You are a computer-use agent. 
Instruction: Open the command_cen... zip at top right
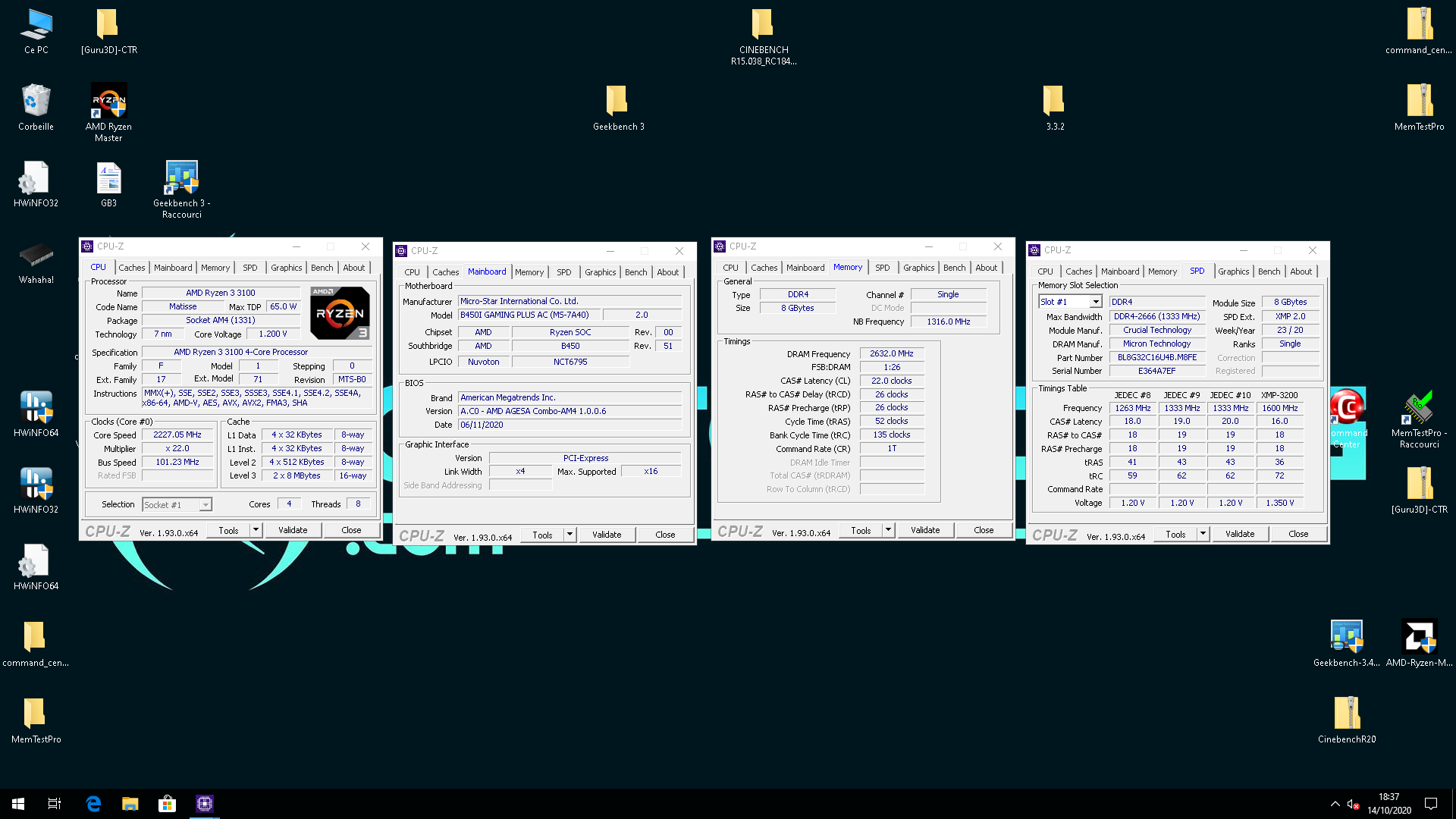1419,31
